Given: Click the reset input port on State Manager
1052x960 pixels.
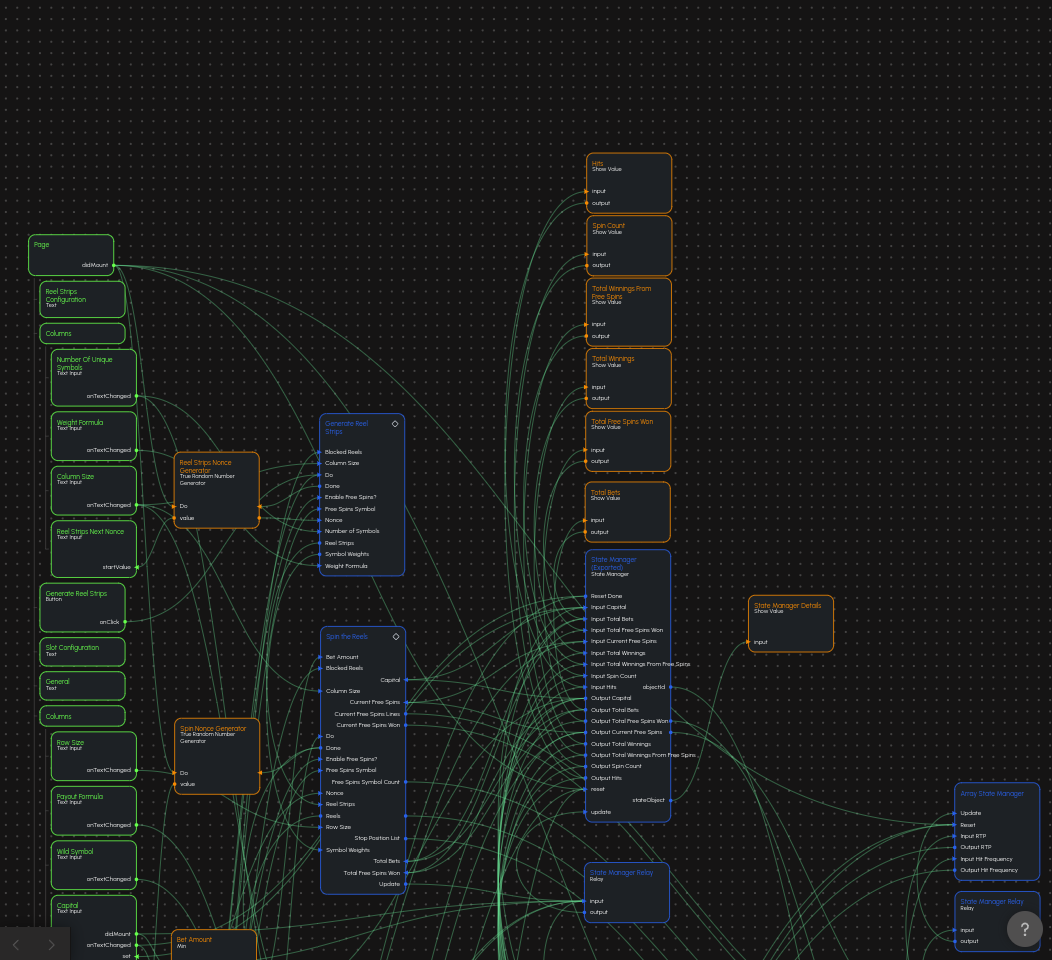Looking at the screenshot, I should tap(587, 789).
